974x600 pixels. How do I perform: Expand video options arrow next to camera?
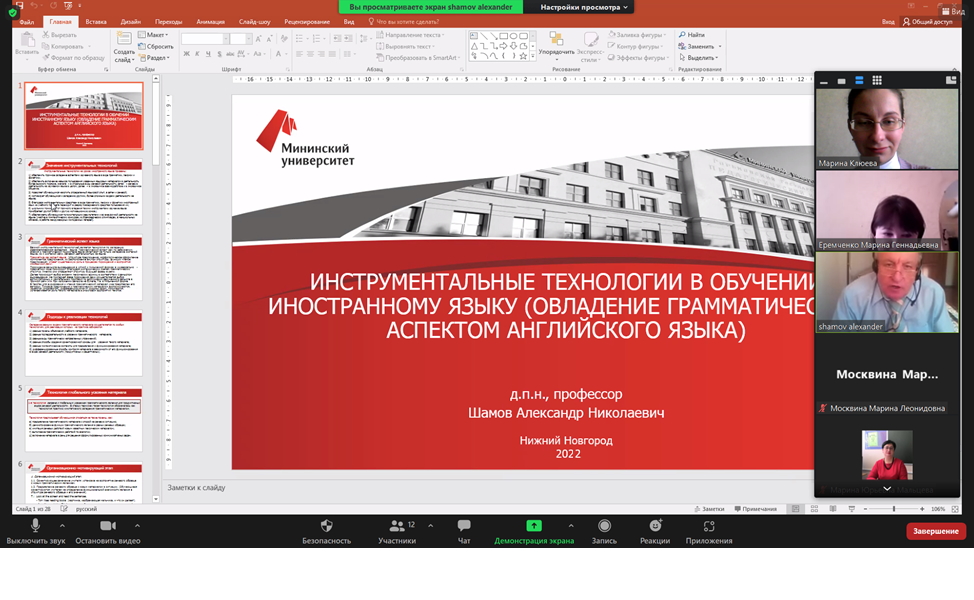137,525
